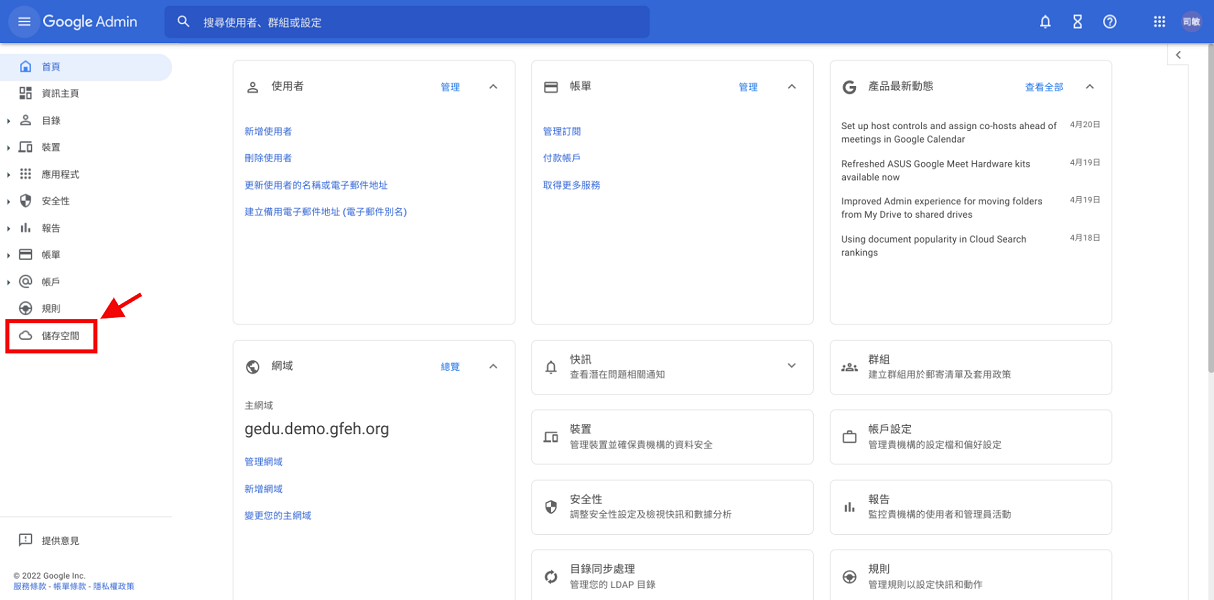Expand the 應用程式 sidebar section arrow
This screenshot has height=600, width=1214.
(x=9, y=175)
